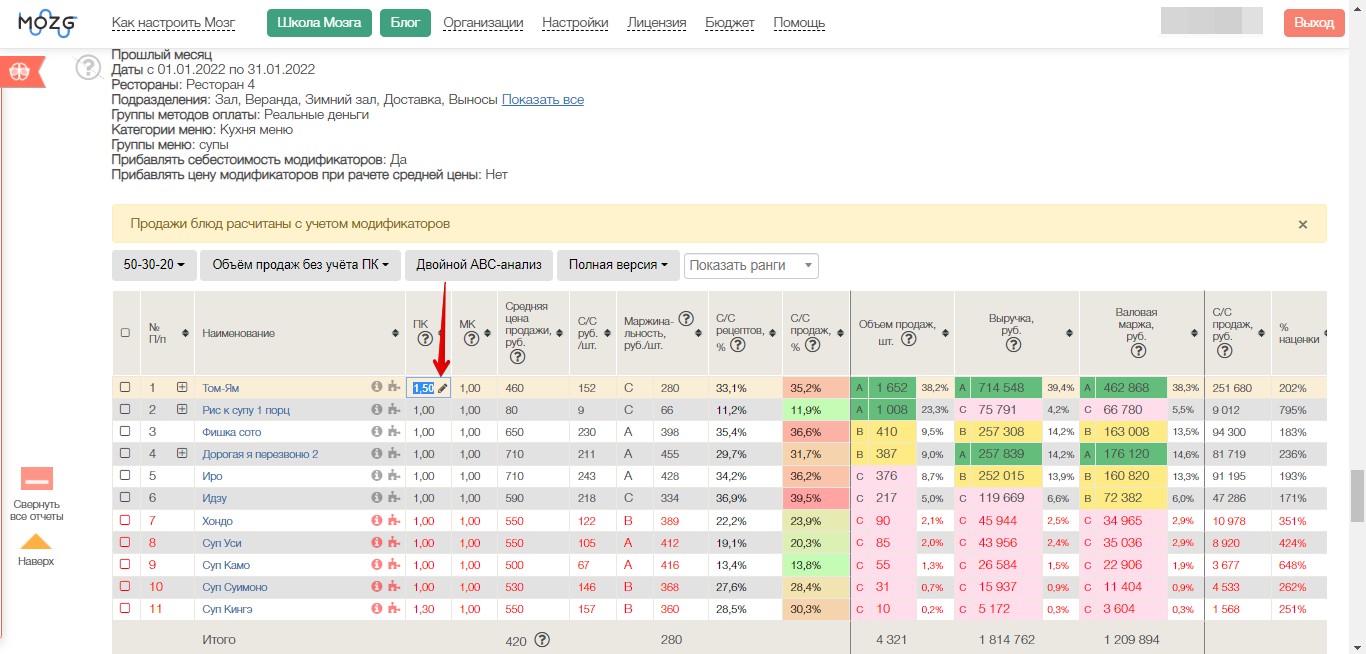Screen dimensions: 1366x654
Task: Click the Свернуть все отчеты collapse icon
Action: click(37, 478)
